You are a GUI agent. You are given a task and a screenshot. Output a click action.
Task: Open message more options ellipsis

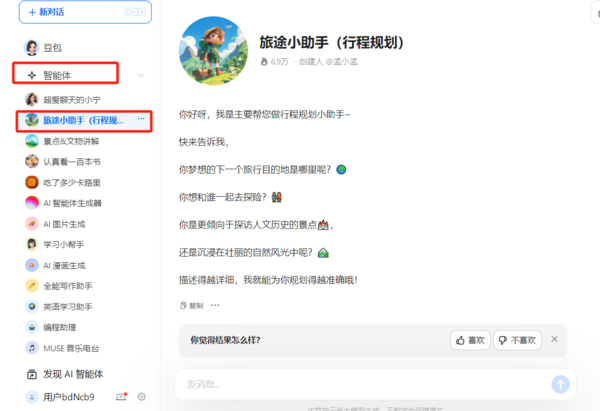tap(215, 305)
